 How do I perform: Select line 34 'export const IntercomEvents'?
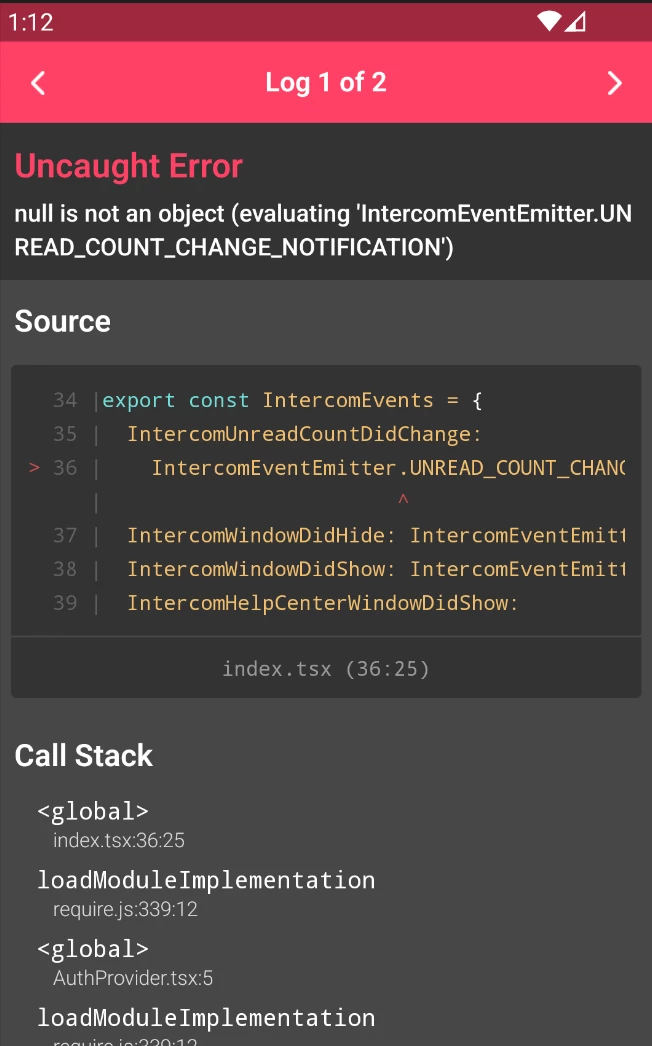292,400
